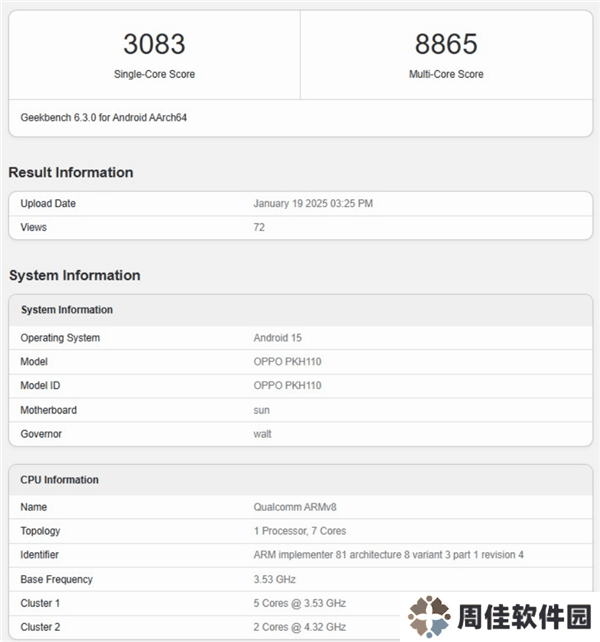Viewport: 600px width, 642px height.
Task: Click the Governor label
Action: 41,434
